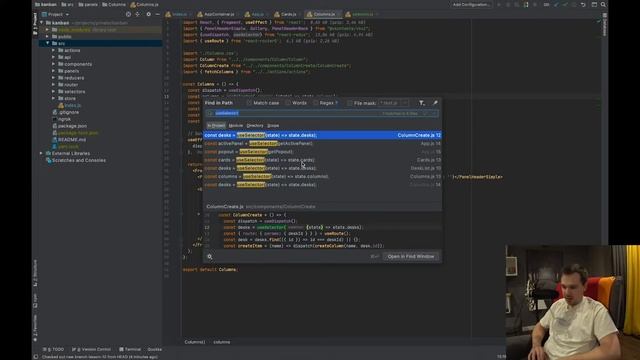Expand the selectors folder
This screenshot has width=640, height=360.
coord(53,91)
